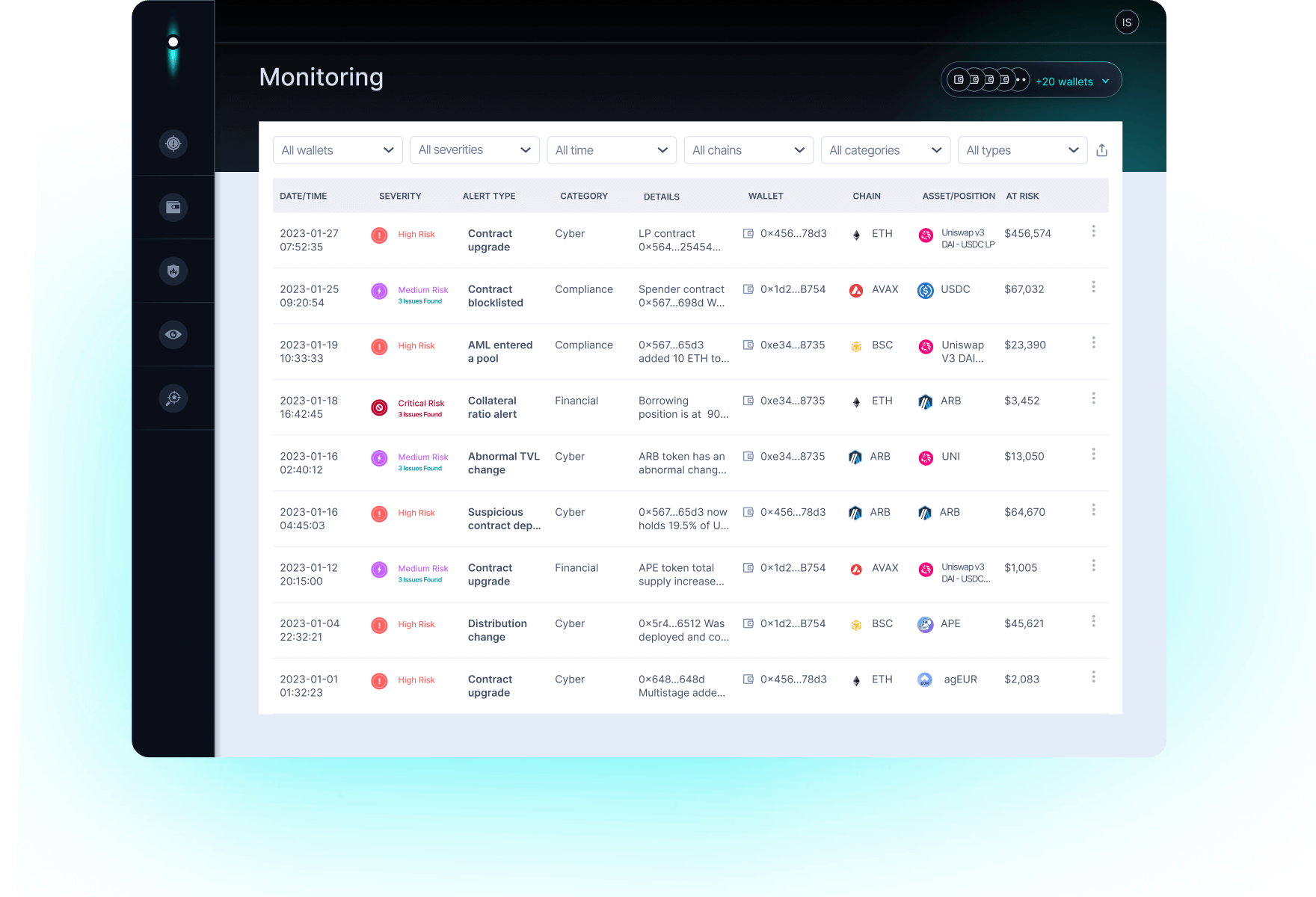This screenshot has width=1316, height=897.
Task: Click the USDC asset icon on the blocklisted row
Action: click(925, 289)
